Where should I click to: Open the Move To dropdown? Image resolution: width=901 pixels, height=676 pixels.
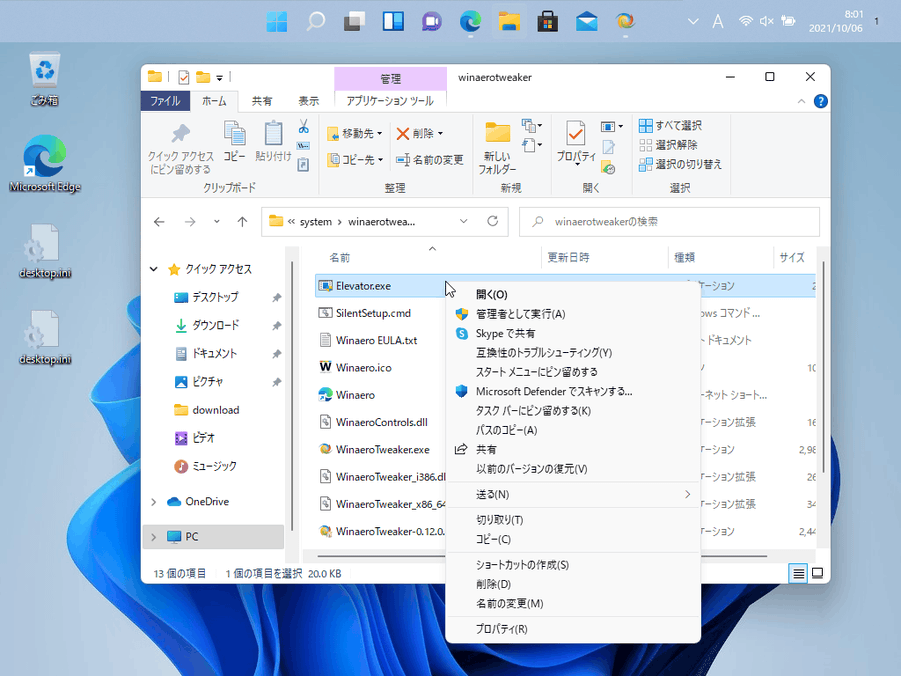point(380,134)
